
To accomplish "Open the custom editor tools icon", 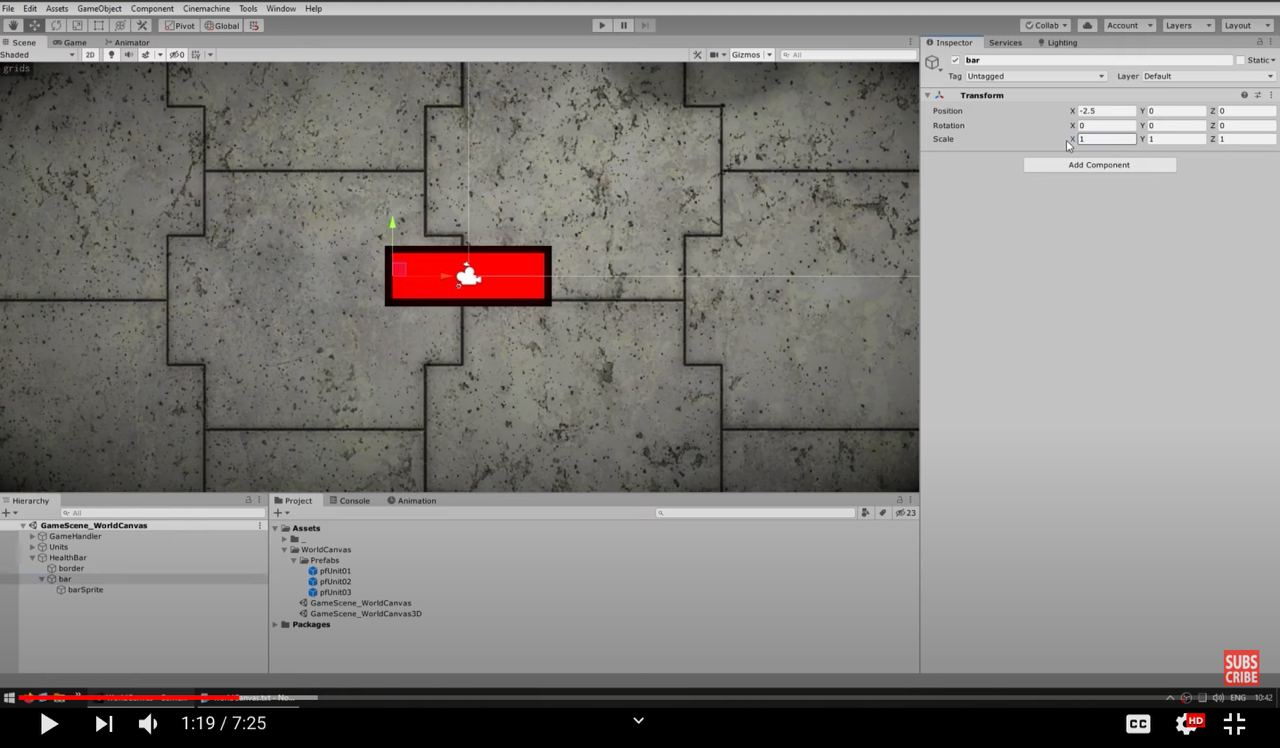I will (x=142, y=25).
